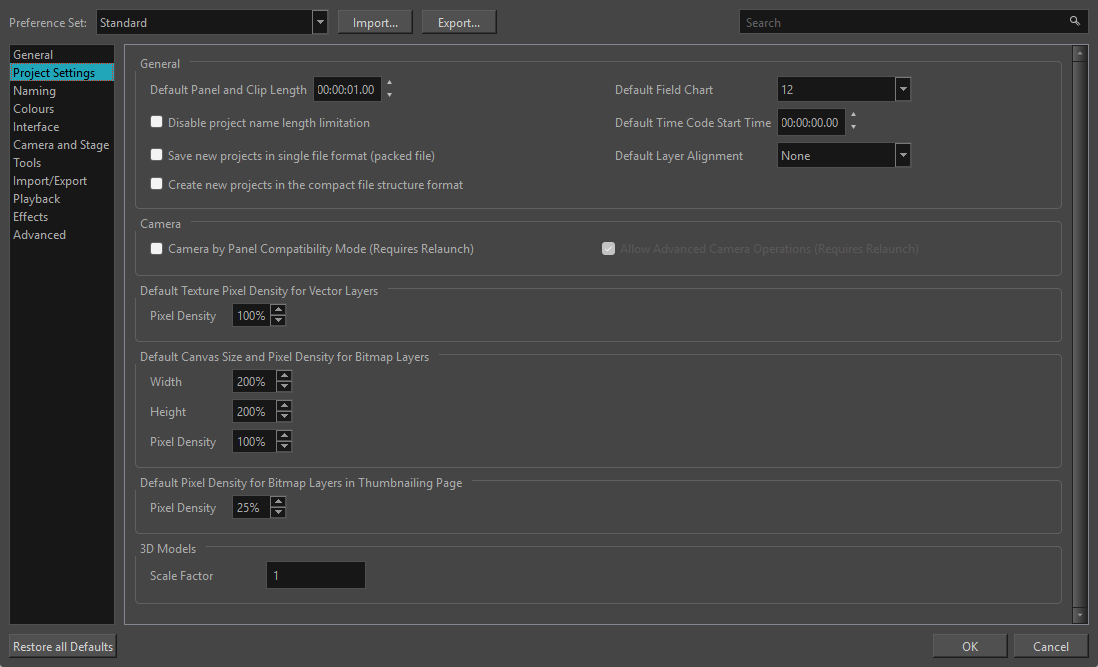Open the Preference Set dropdown

click(319, 22)
